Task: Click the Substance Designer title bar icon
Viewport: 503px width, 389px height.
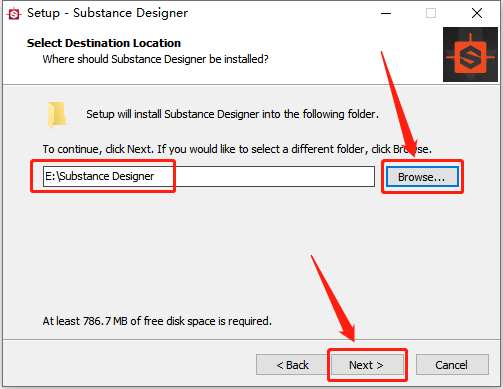Action: tap(14, 14)
